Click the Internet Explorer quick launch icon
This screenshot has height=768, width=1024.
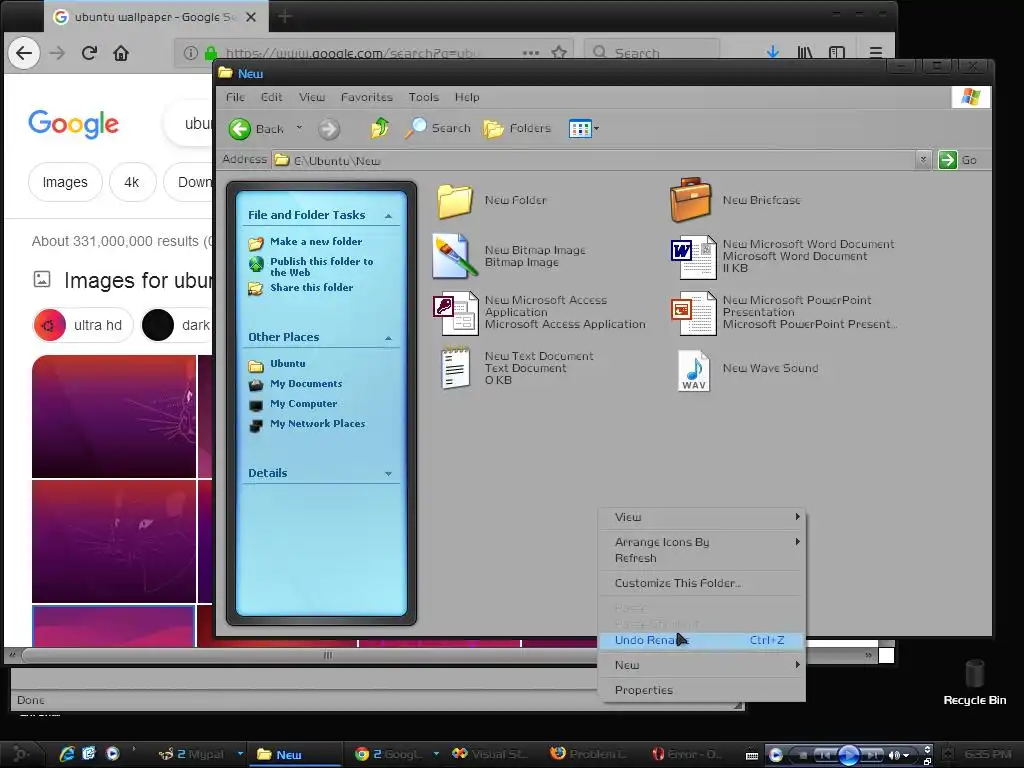coord(67,754)
